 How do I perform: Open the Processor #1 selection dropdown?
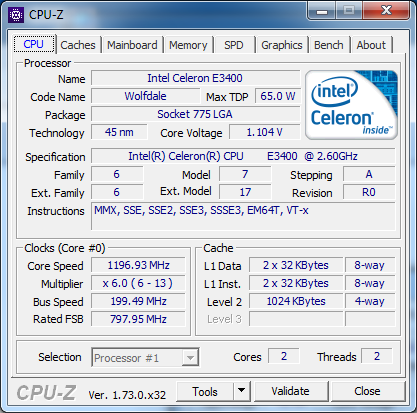click(x=145, y=358)
